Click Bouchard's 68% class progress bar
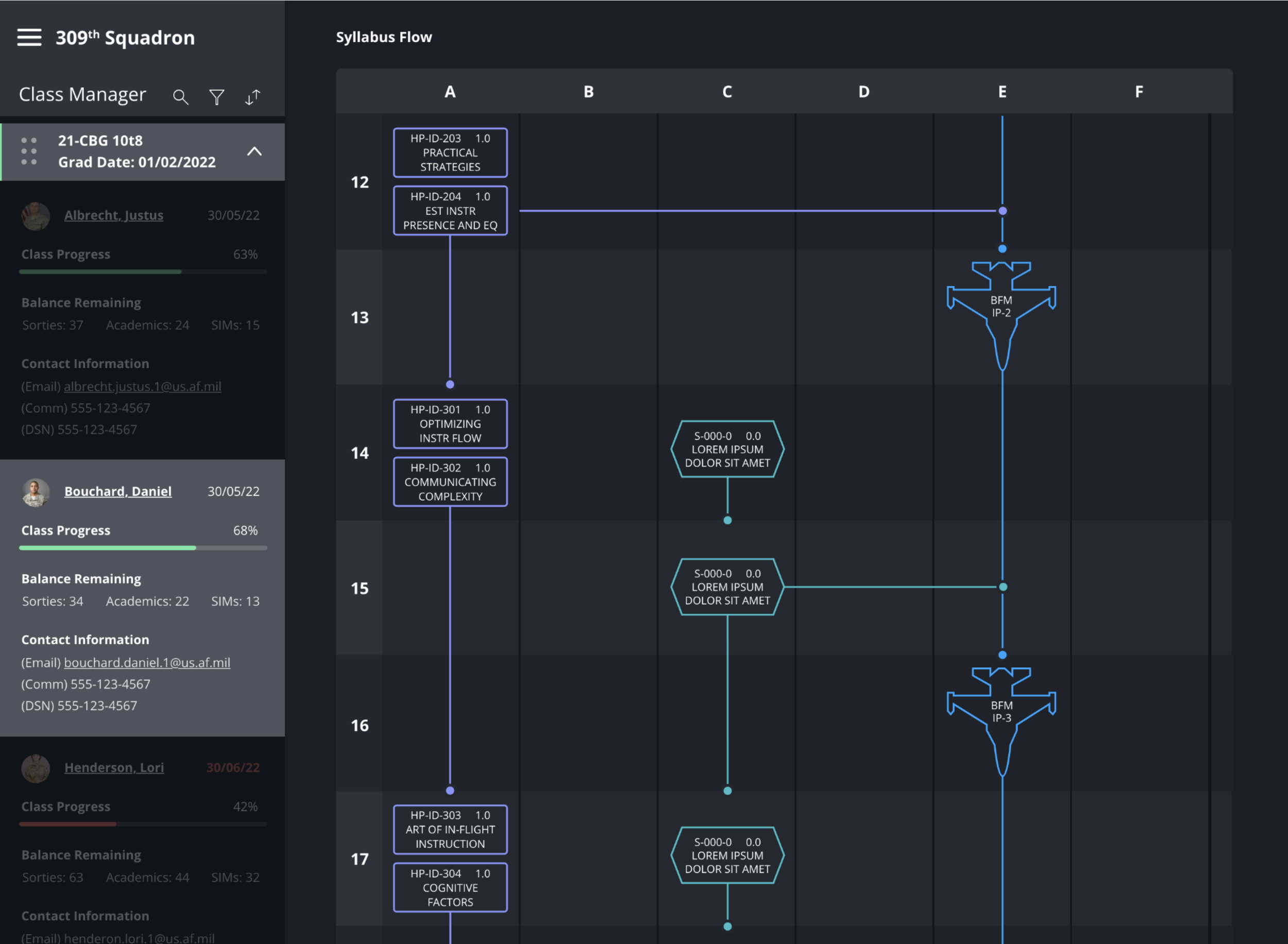 [143, 548]
